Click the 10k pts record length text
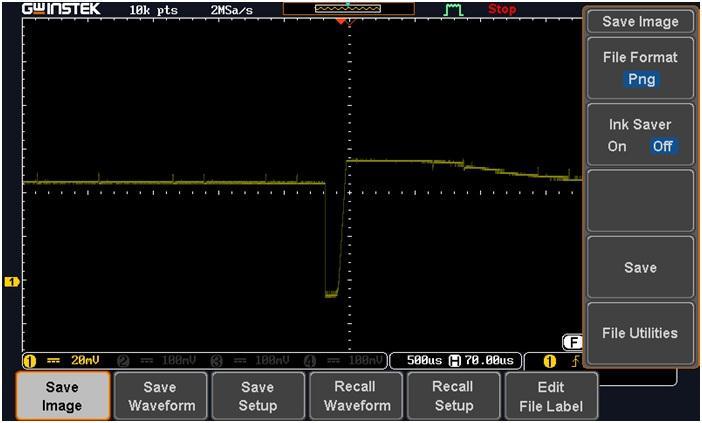The image size is (702, 423). coord(153,10)
